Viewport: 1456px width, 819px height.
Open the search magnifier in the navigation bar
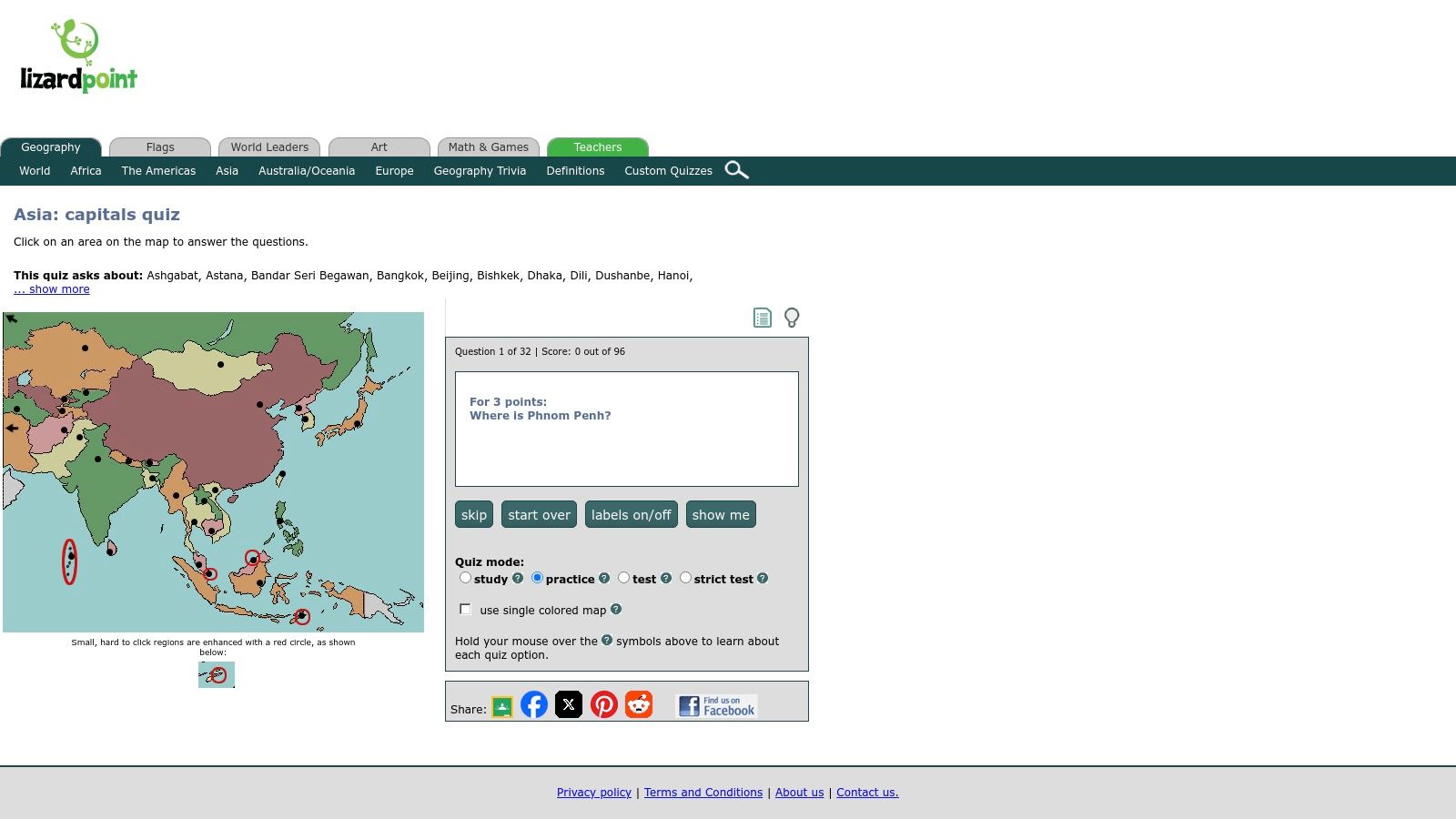pos(737,170)
